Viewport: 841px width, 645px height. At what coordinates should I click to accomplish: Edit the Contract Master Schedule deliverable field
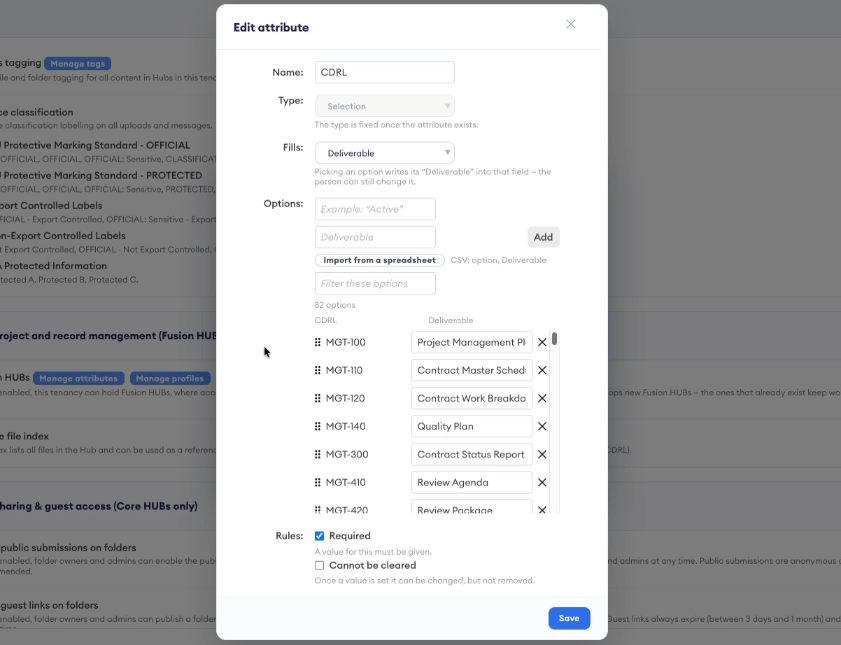coord(472,370)
